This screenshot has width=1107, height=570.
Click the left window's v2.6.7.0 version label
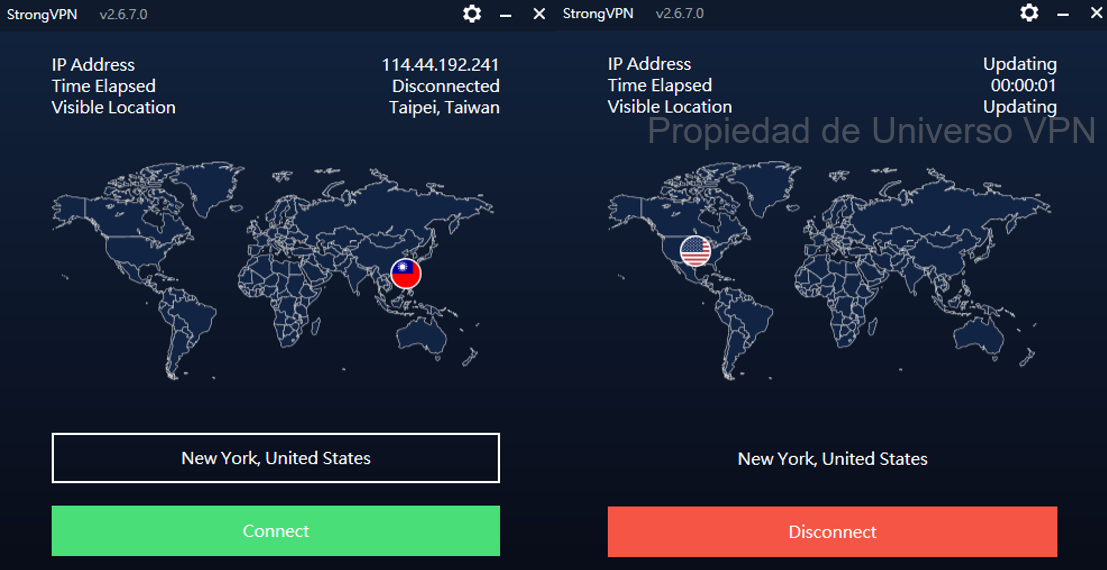(124, 14)
